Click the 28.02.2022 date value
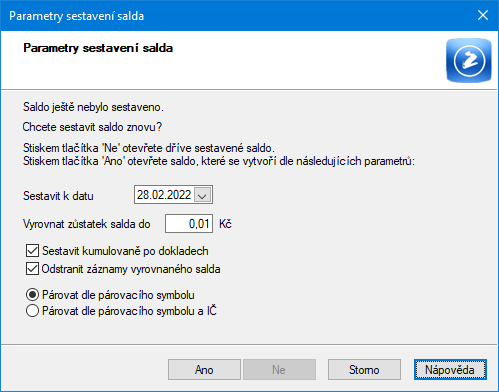The width and height of the screenshot is (499, 392). pyautogui.click(x=164, y=195)
